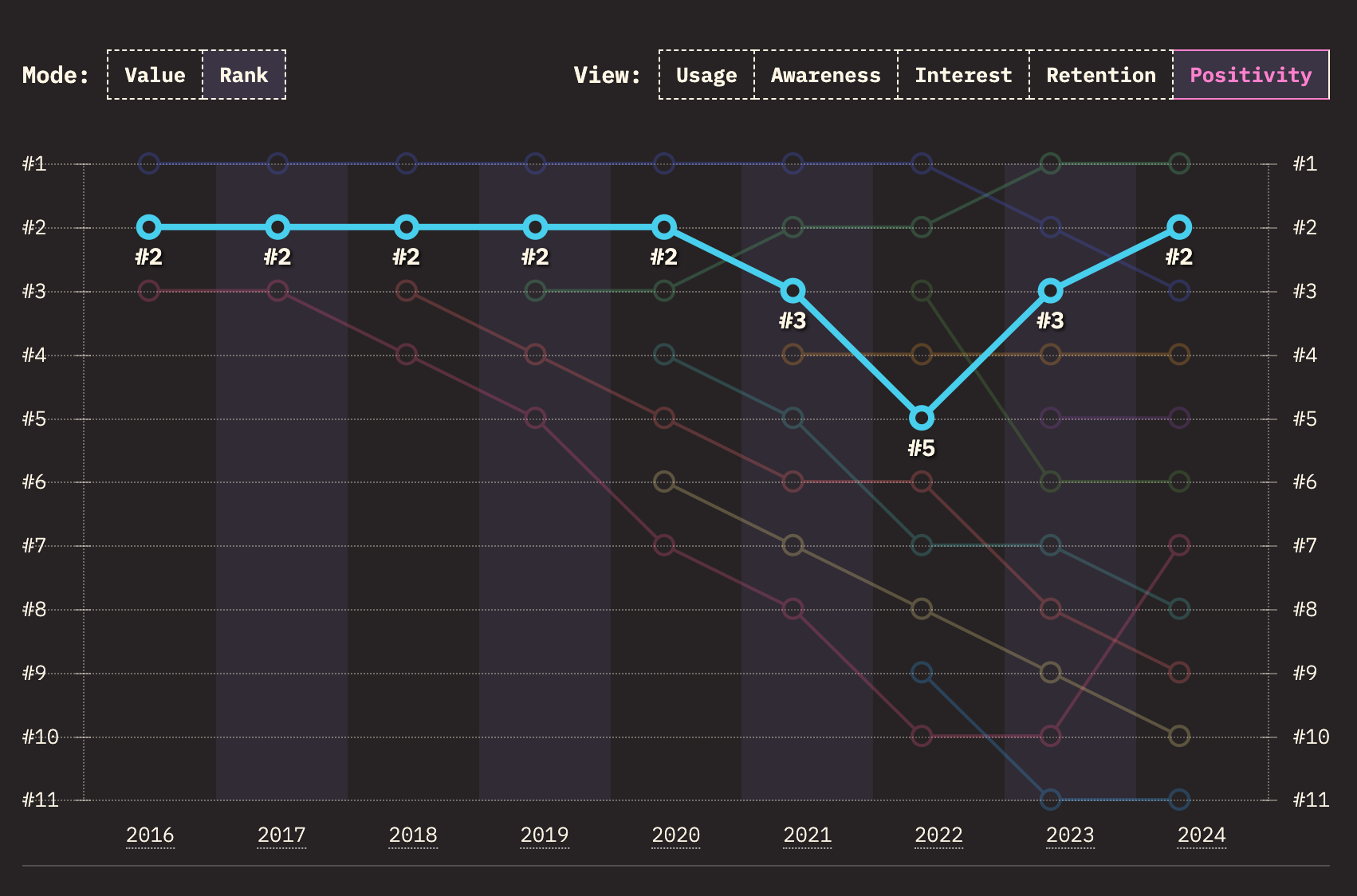Open the Awareness view
The width and height of the screenshot is (1357, 896).
tap(825, 75)
